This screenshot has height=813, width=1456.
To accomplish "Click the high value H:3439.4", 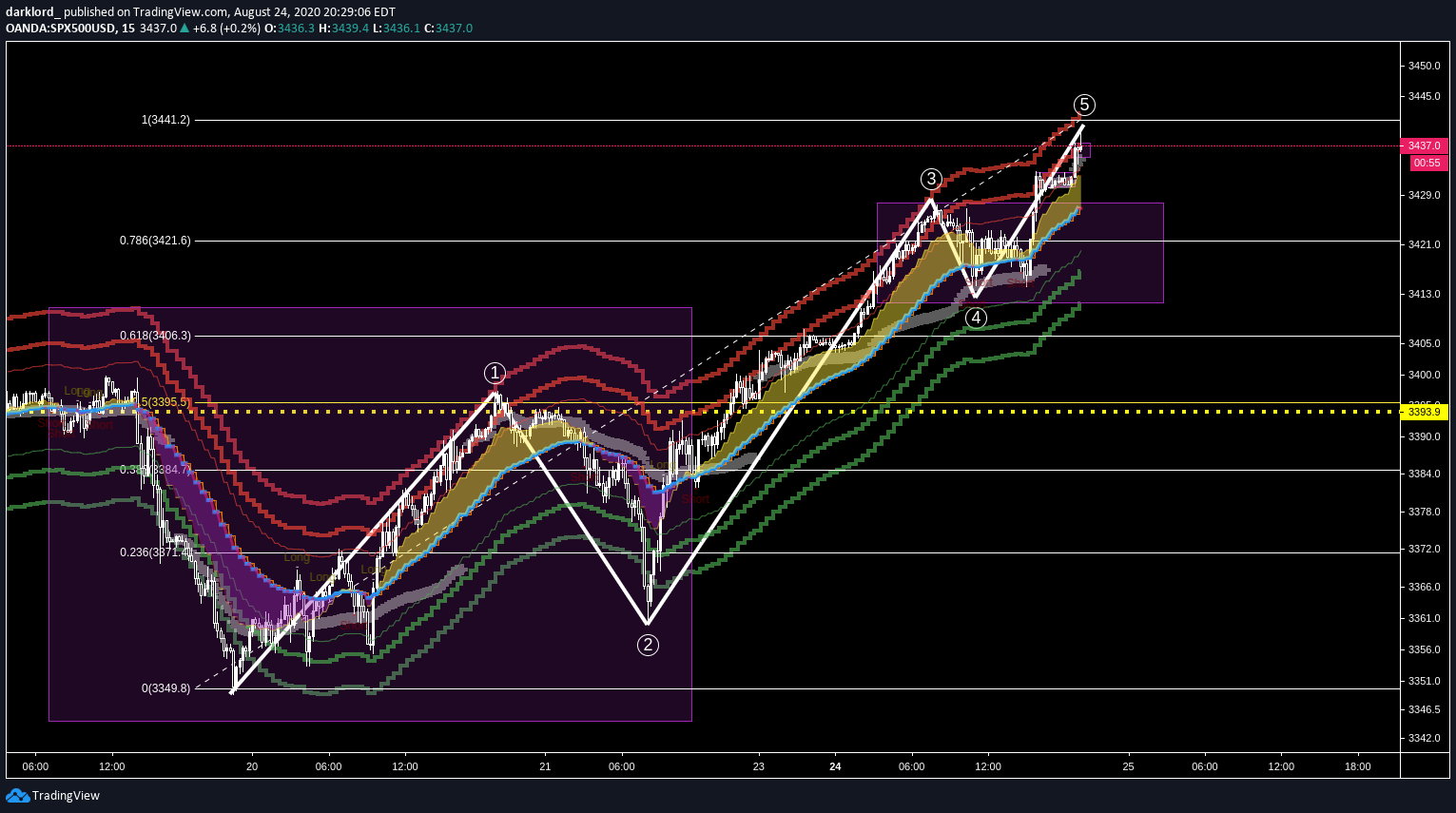I will point(343,29).
